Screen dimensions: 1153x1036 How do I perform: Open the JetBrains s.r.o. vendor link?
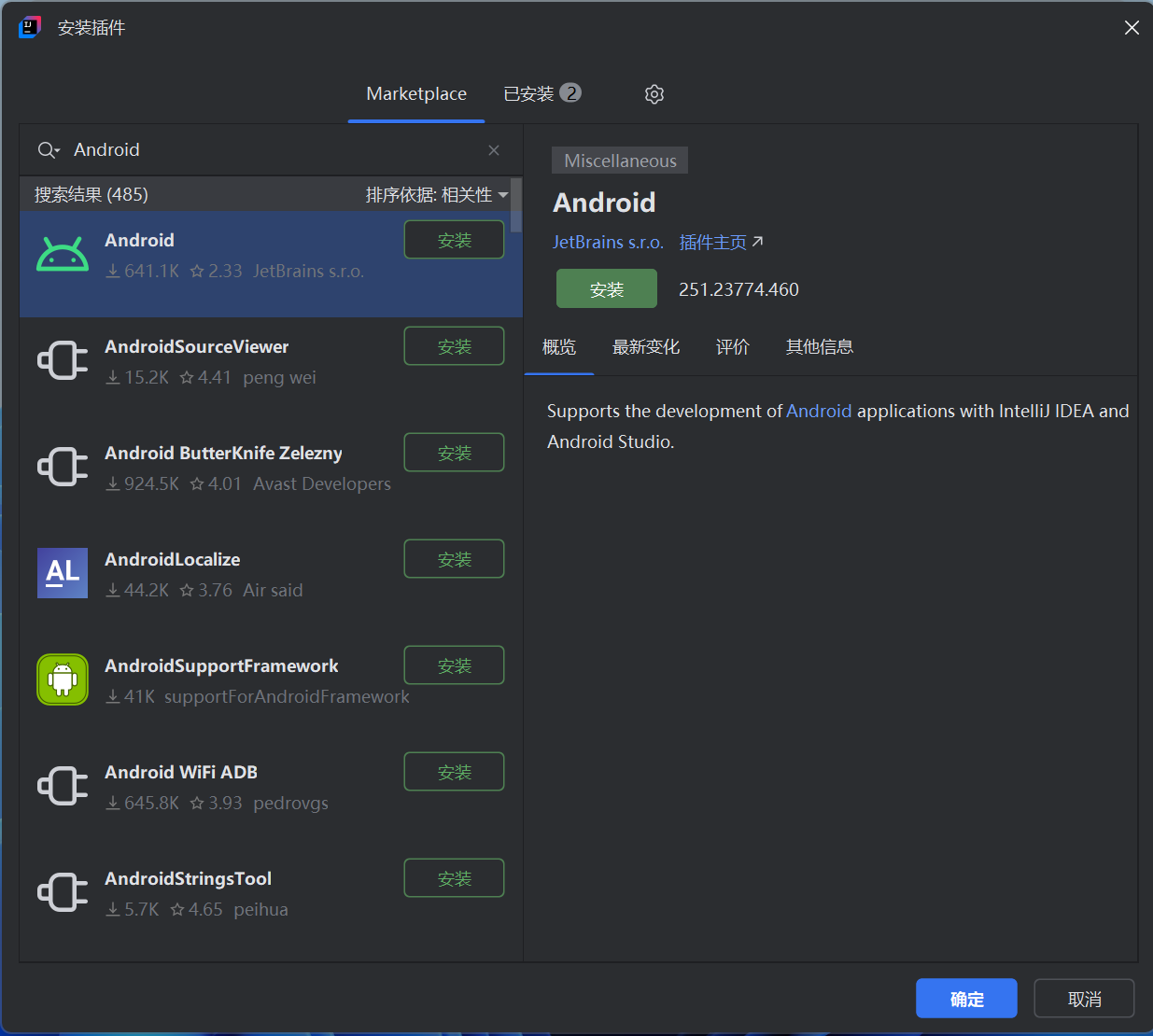tap(608, 243)
